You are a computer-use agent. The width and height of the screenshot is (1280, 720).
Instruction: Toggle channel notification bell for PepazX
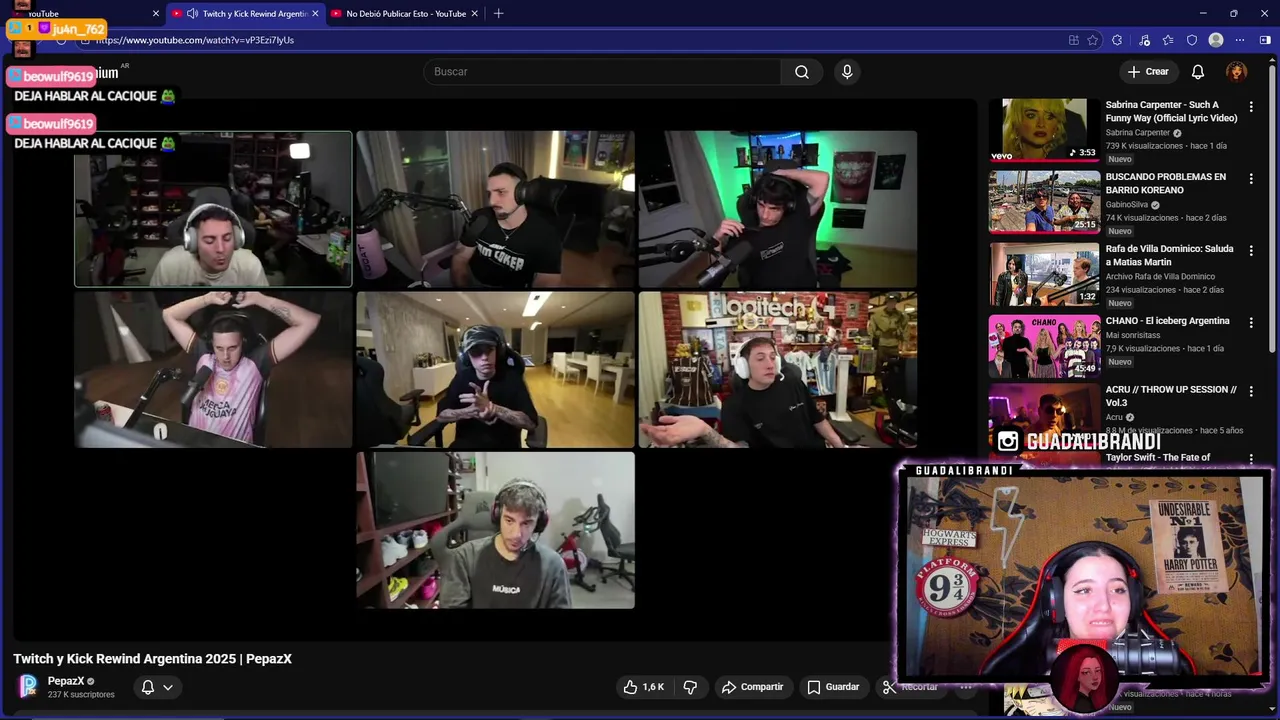coord(148,687)
